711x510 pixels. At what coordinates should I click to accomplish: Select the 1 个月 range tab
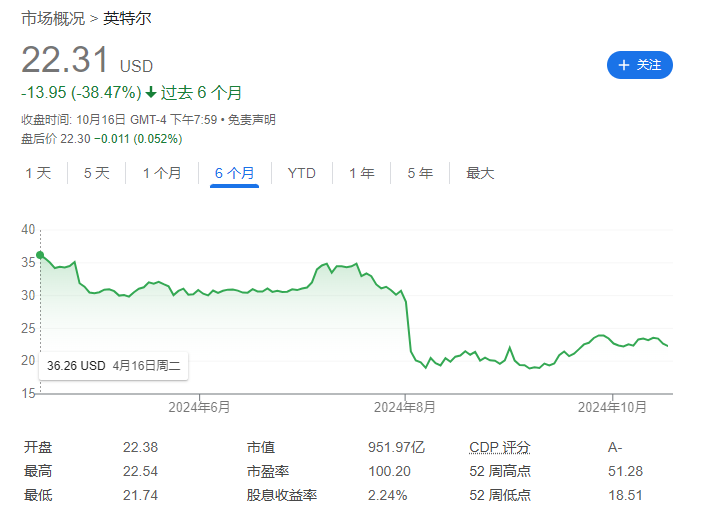162,173
